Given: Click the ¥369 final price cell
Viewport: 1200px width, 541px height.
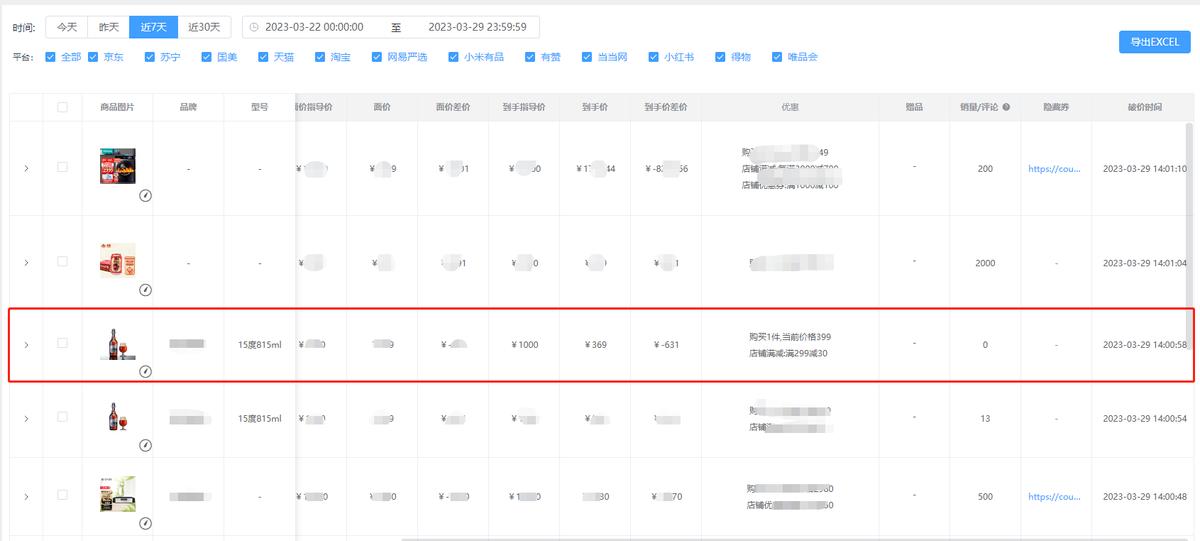Looking at the screenshot, I should [x=595, y=345].
